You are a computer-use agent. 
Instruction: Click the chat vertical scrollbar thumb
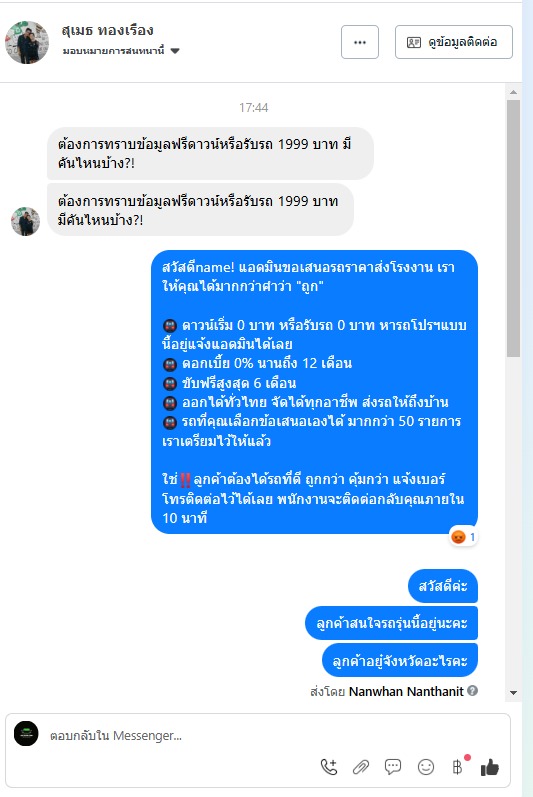point(513,228)
